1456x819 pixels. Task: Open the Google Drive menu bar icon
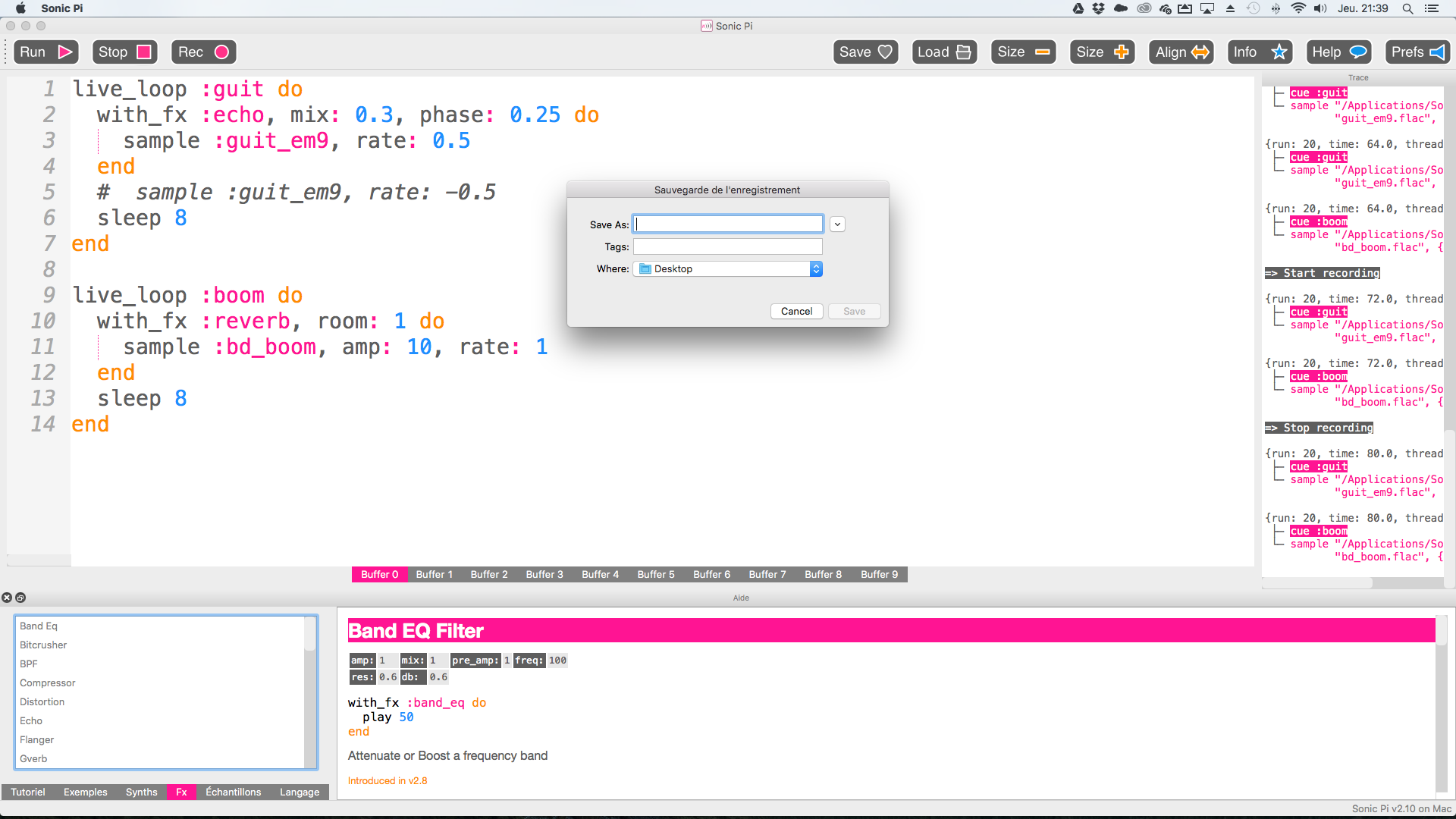[x=1078, y=8]
